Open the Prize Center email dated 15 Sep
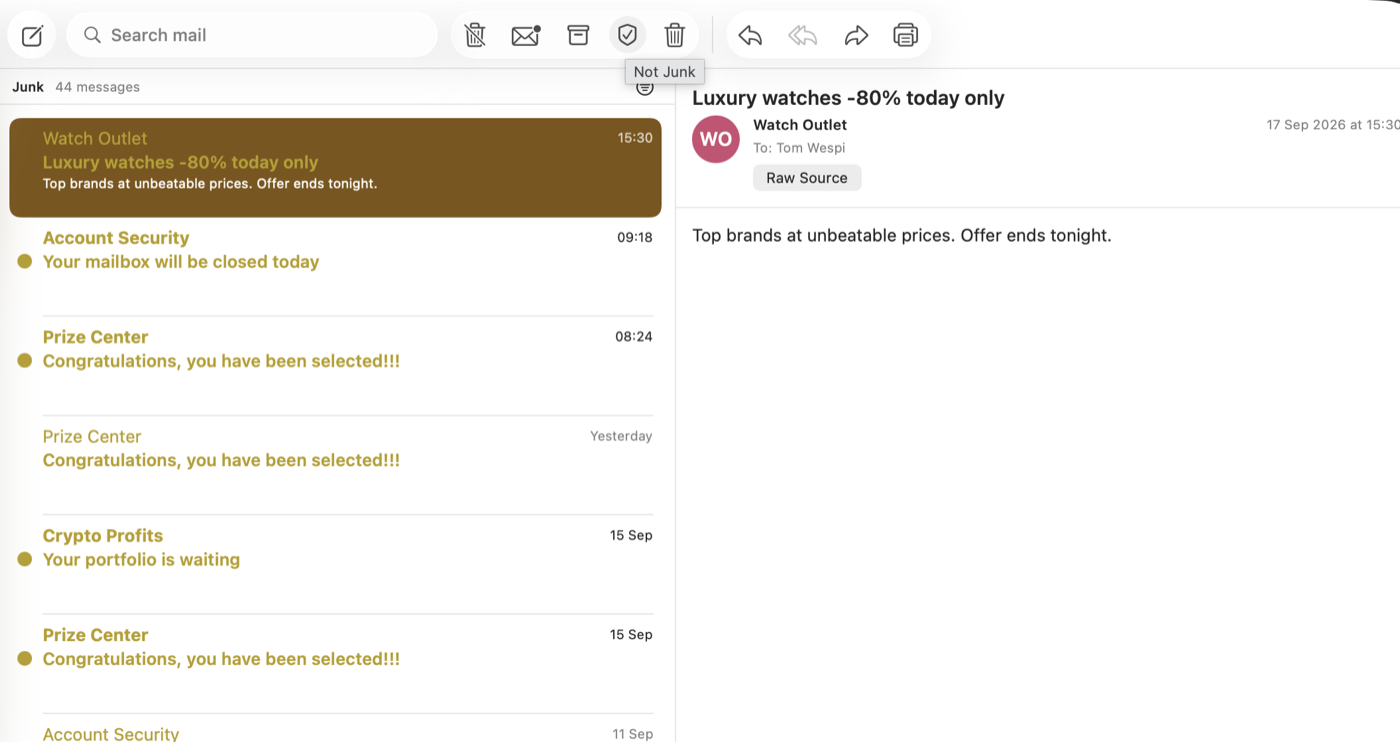The width and height of the screenshot is (1400, 742). tap(335, 663)
